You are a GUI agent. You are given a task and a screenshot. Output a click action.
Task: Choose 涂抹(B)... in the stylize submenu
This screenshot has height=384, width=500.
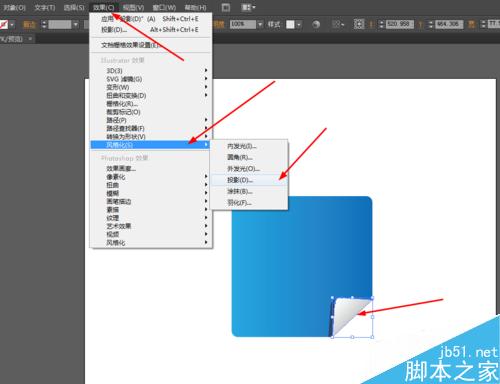(249, 191)
